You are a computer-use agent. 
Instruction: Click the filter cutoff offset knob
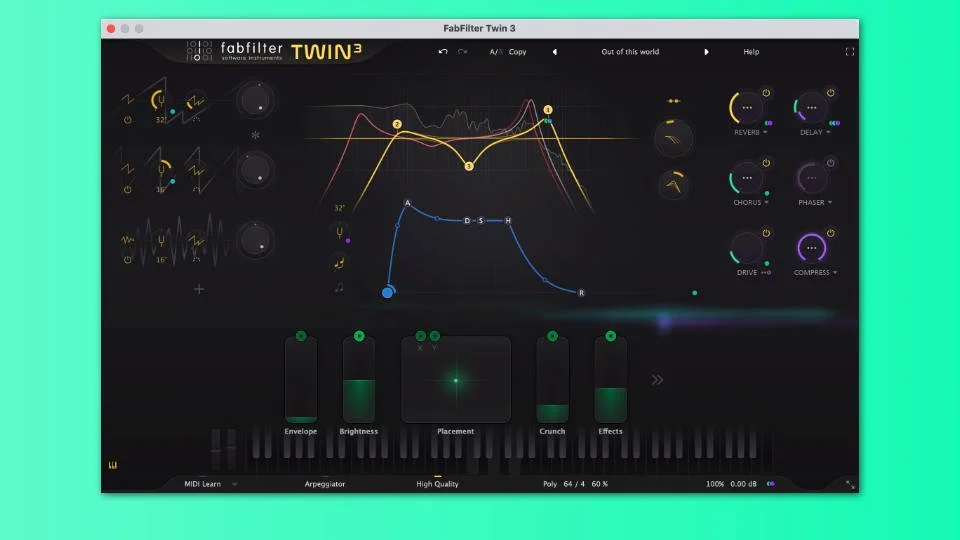coord(673,138)
